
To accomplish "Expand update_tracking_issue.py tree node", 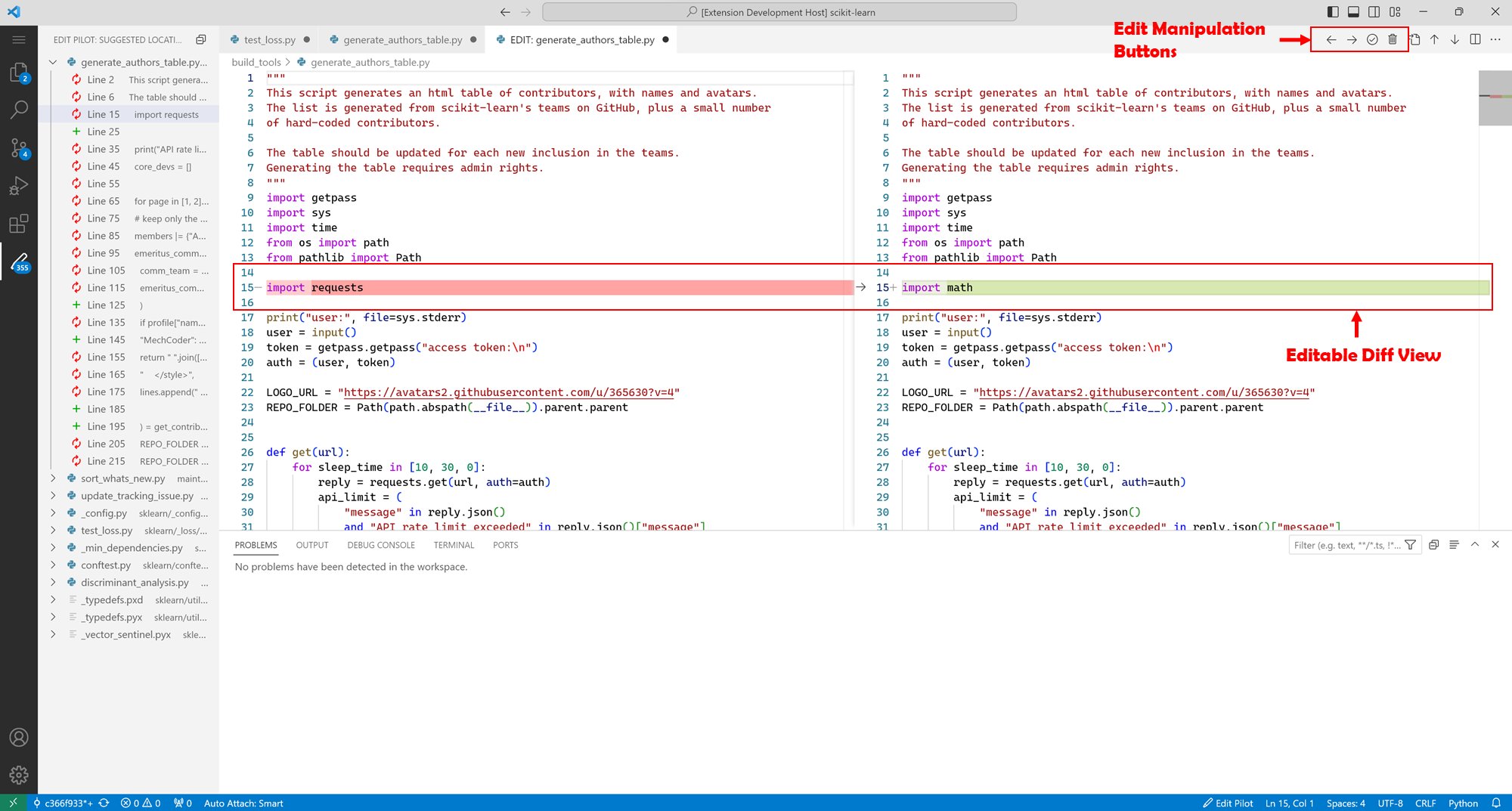I will 53,496.
